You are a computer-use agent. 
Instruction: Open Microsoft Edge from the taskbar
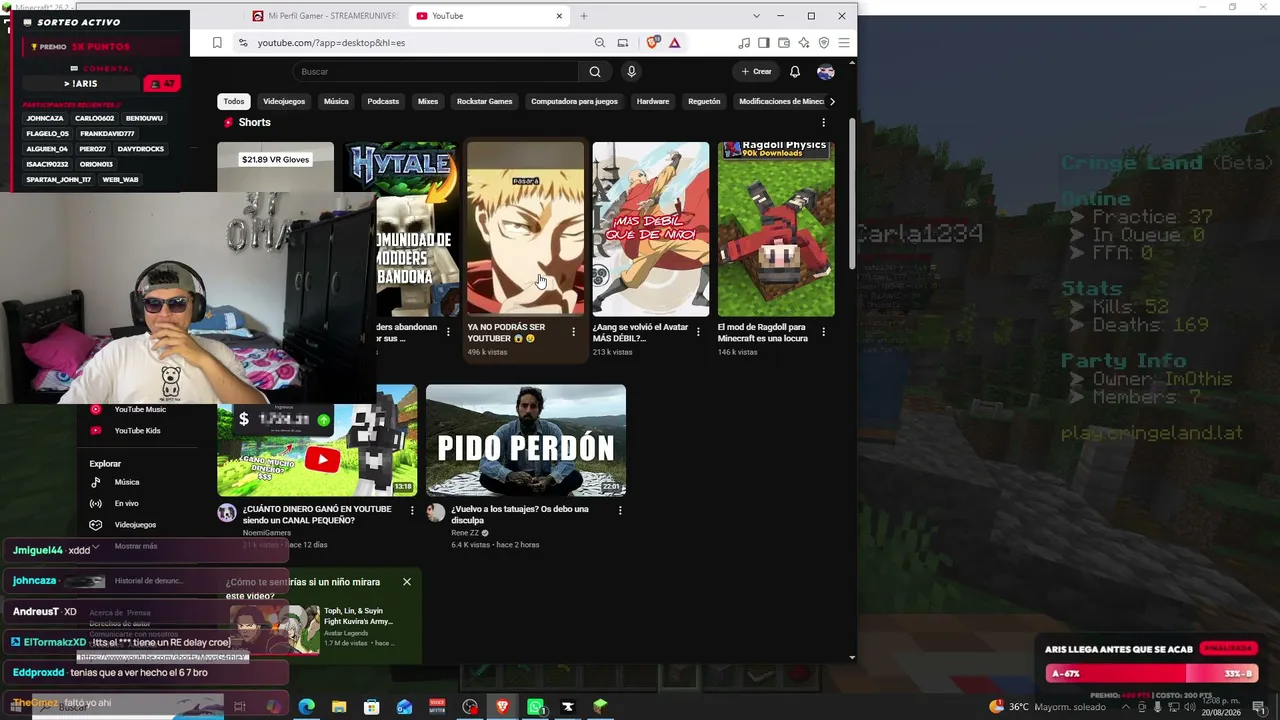click(x=306, y=707)
